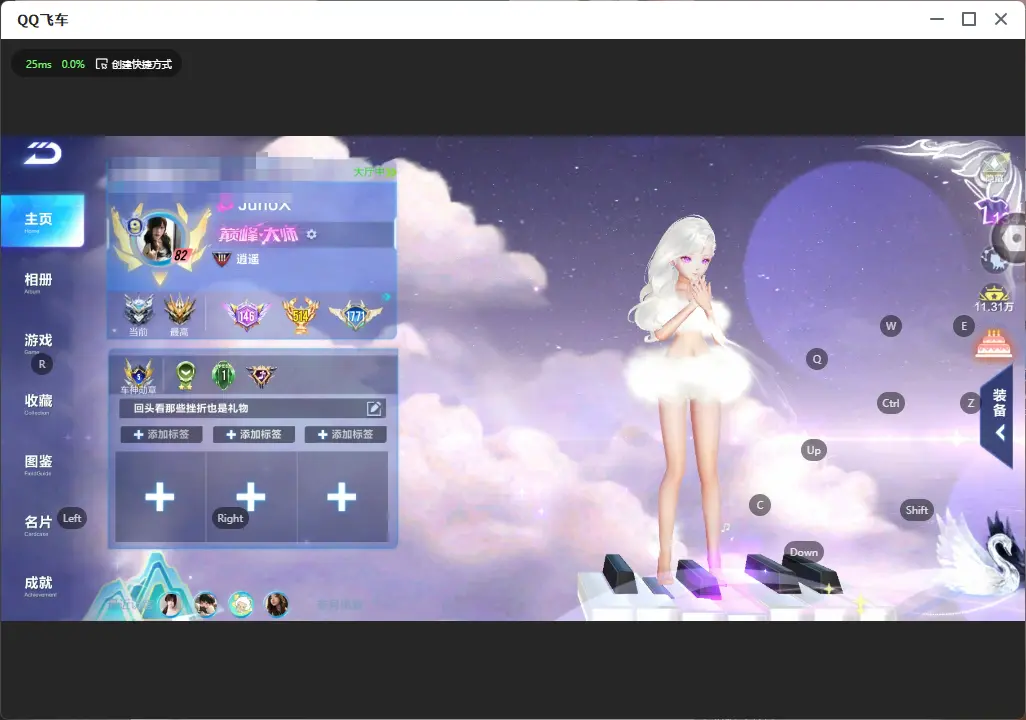Add photo in third plus slot
The image size is (1026, 720).
tap(342, 497)
